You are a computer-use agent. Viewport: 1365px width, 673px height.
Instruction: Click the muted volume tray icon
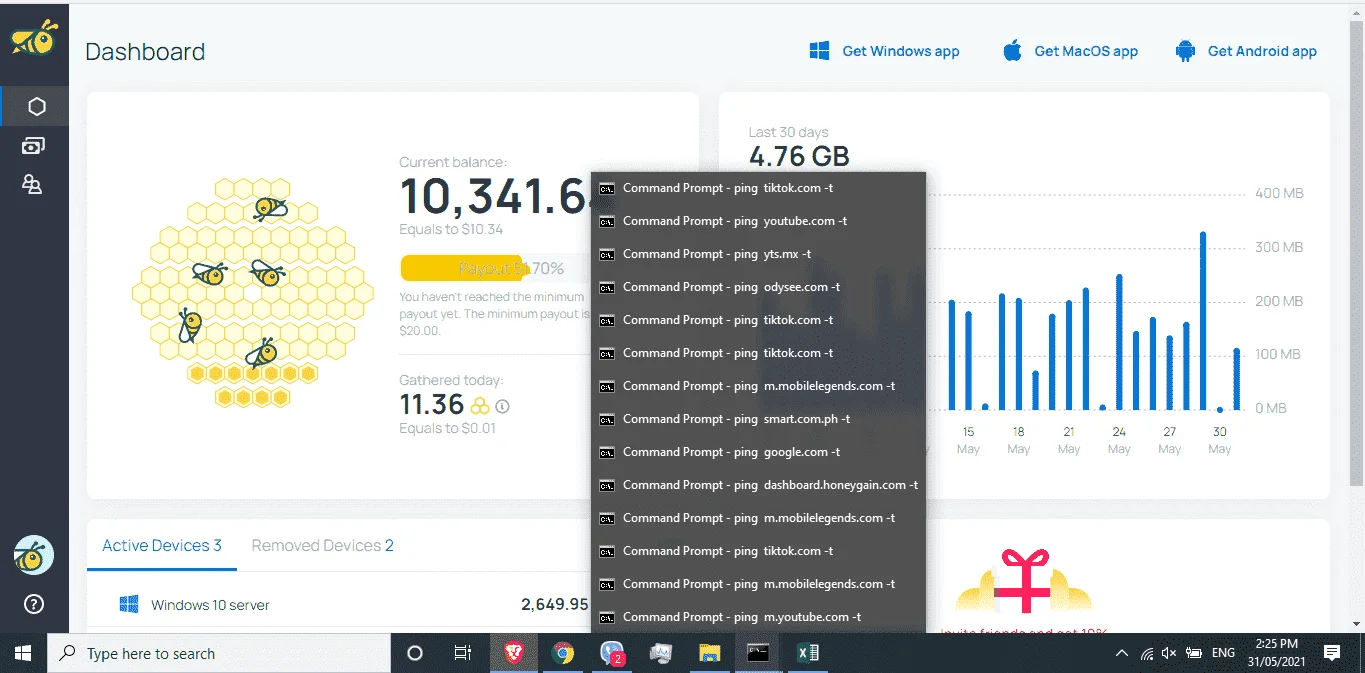tap(1169, 653)
